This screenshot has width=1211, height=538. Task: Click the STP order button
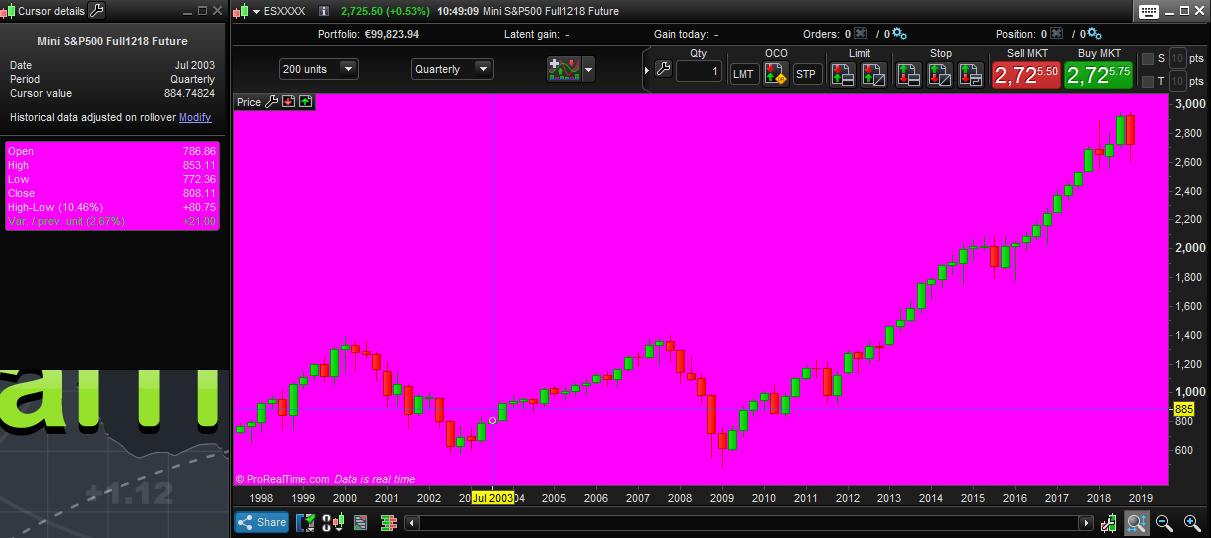[806, 74]
